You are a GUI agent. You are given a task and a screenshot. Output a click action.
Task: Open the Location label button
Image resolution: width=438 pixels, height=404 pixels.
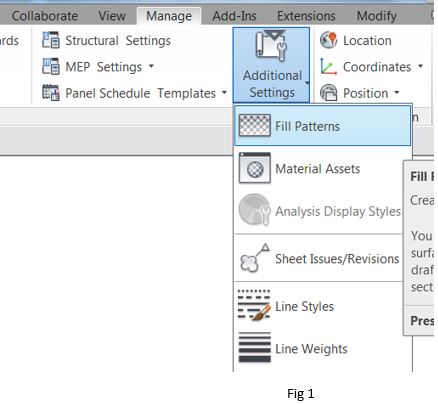(x=367, y=41)
